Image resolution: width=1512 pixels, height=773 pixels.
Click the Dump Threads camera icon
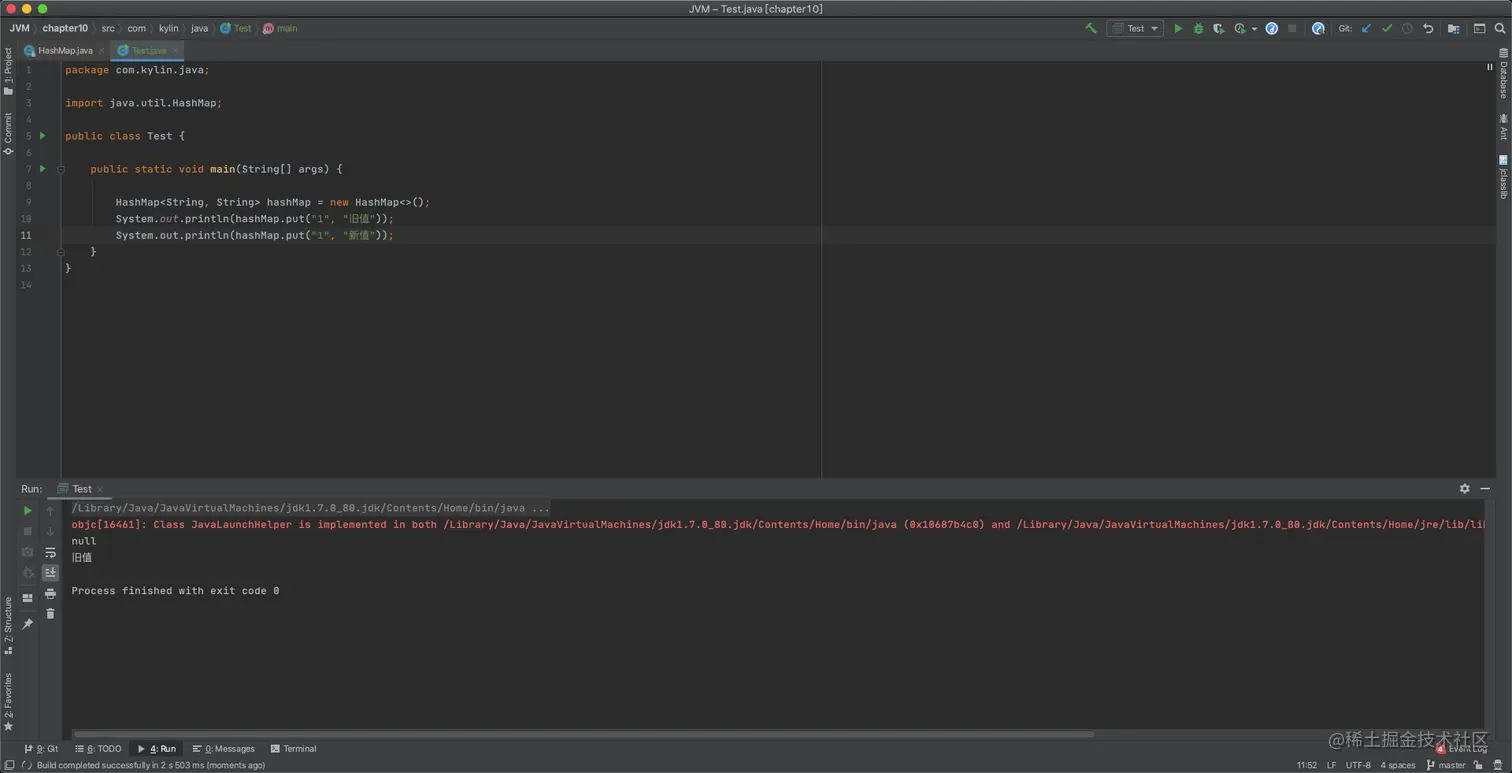[28, 552]
